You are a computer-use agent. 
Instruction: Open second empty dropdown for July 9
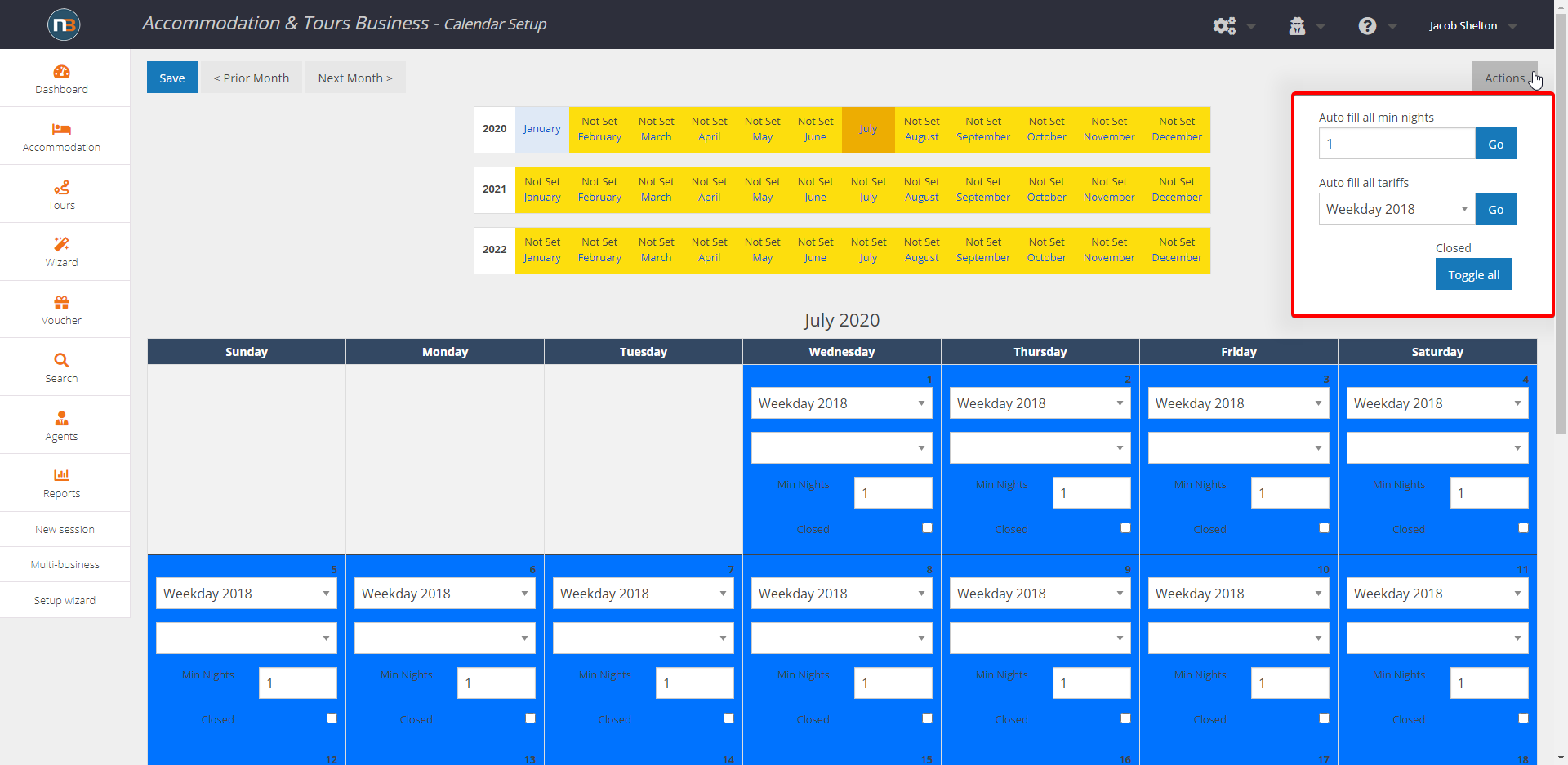click(x=1040, y=638)
